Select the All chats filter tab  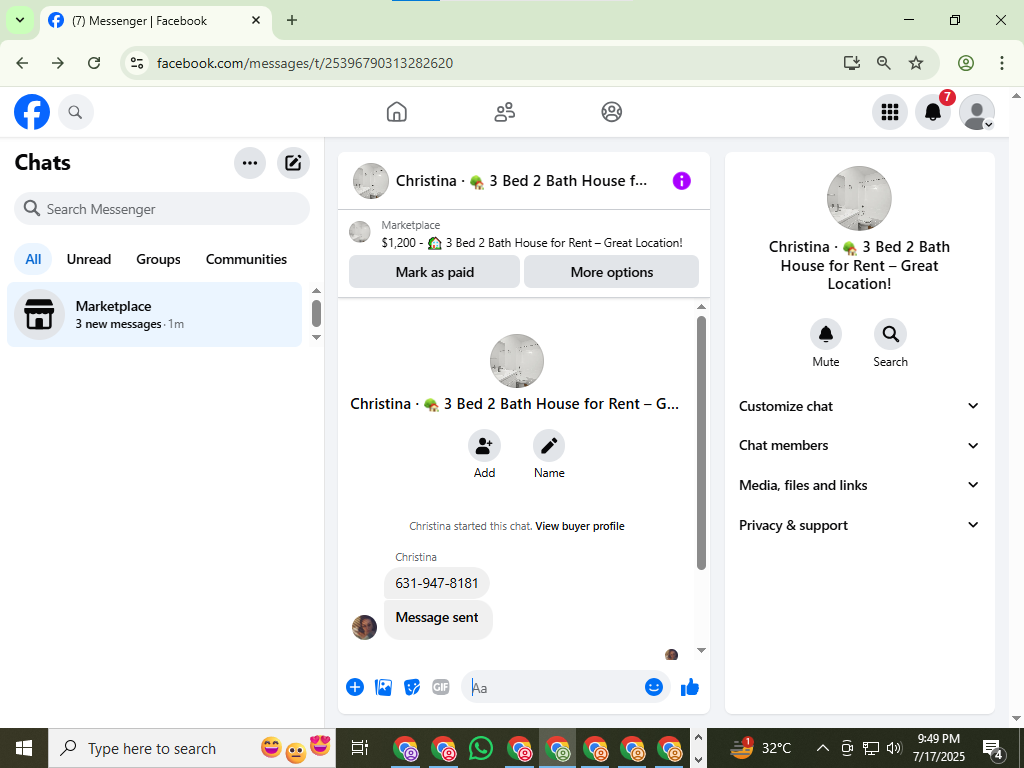click(x=33, y=259)
